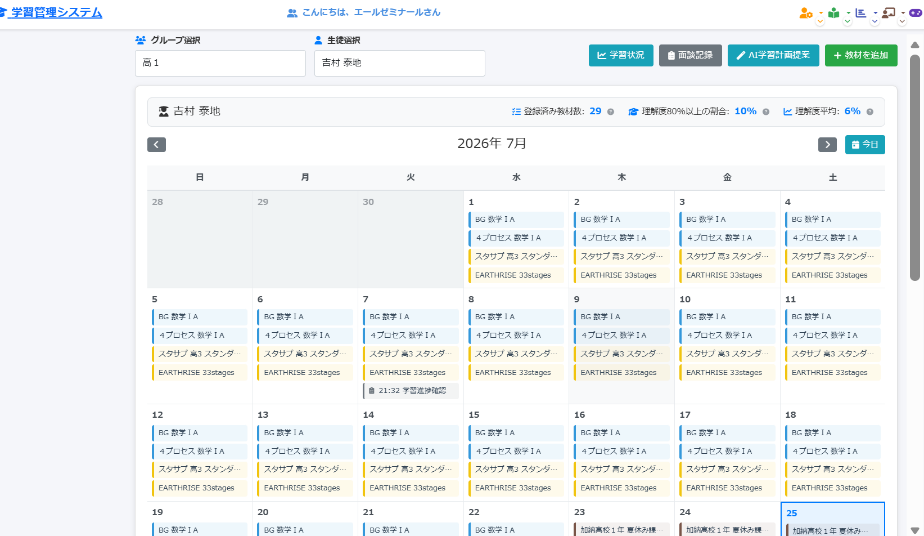Open スタサプ 高3 event on July 9
The image size is (924, 536).
coord(622,354)
